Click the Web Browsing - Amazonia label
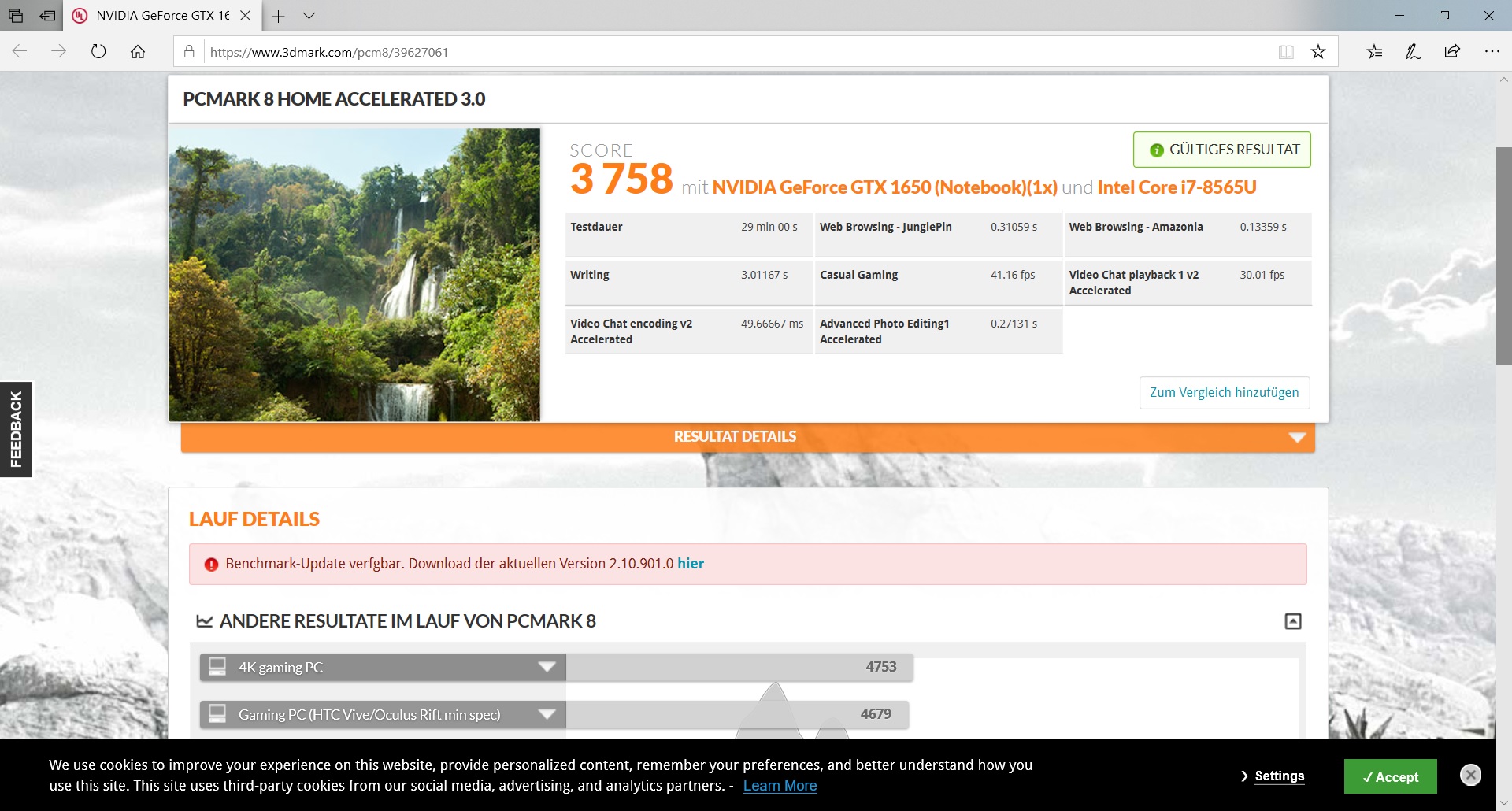 pos(1136,227)
